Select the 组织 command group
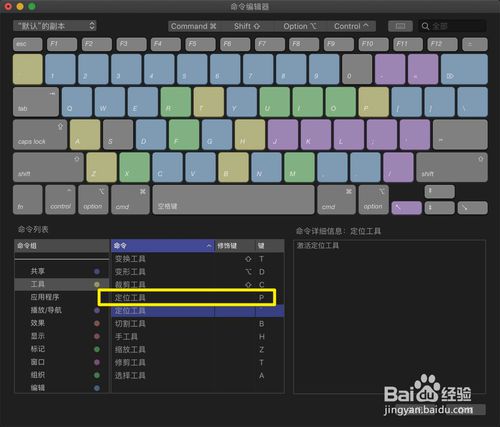Screen dimensions: 500x427 pyautogui.click(x=62, y=375)
